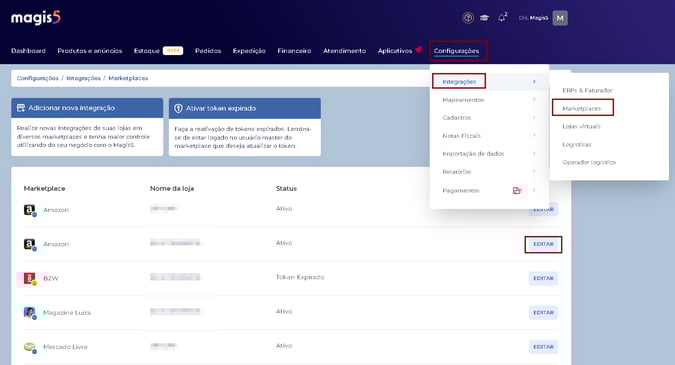The width and height of the screenshot is (675, 365).
Task: Click the M user avatar
Action: pyautogui.click(x=560, y=18)
